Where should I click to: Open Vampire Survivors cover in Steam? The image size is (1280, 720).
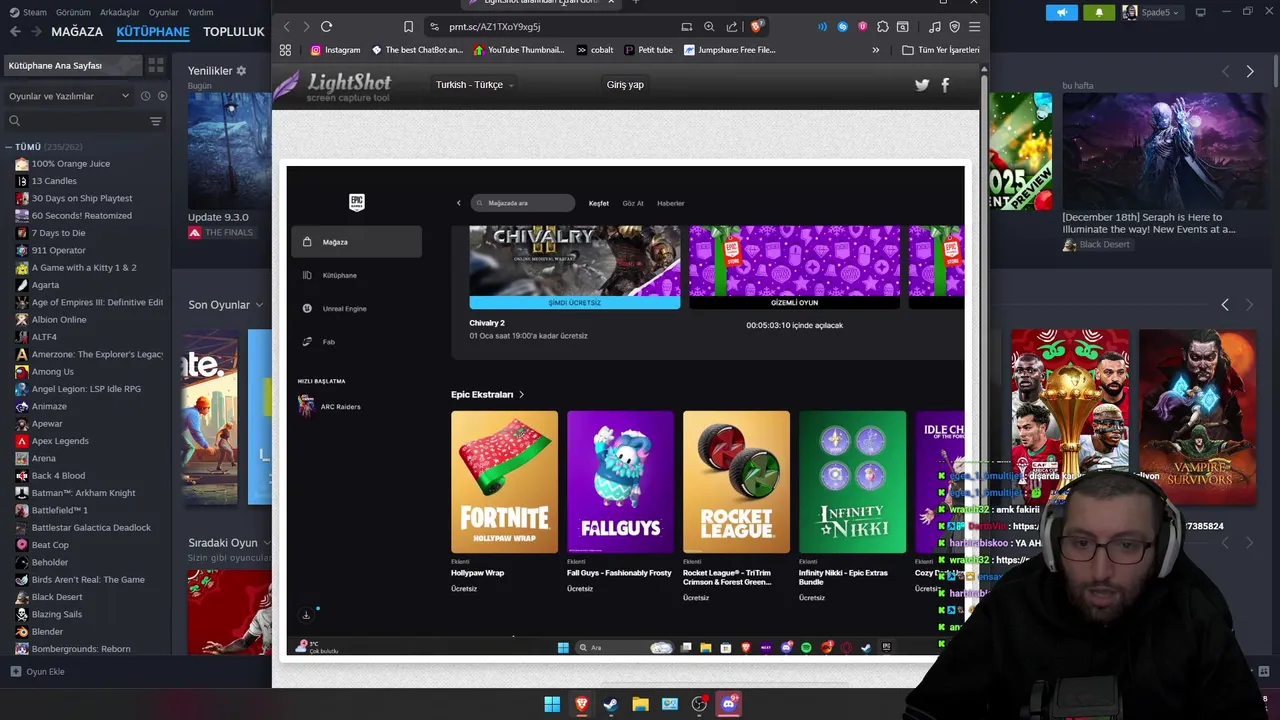pyautogui.click(x=1197, y=418)
